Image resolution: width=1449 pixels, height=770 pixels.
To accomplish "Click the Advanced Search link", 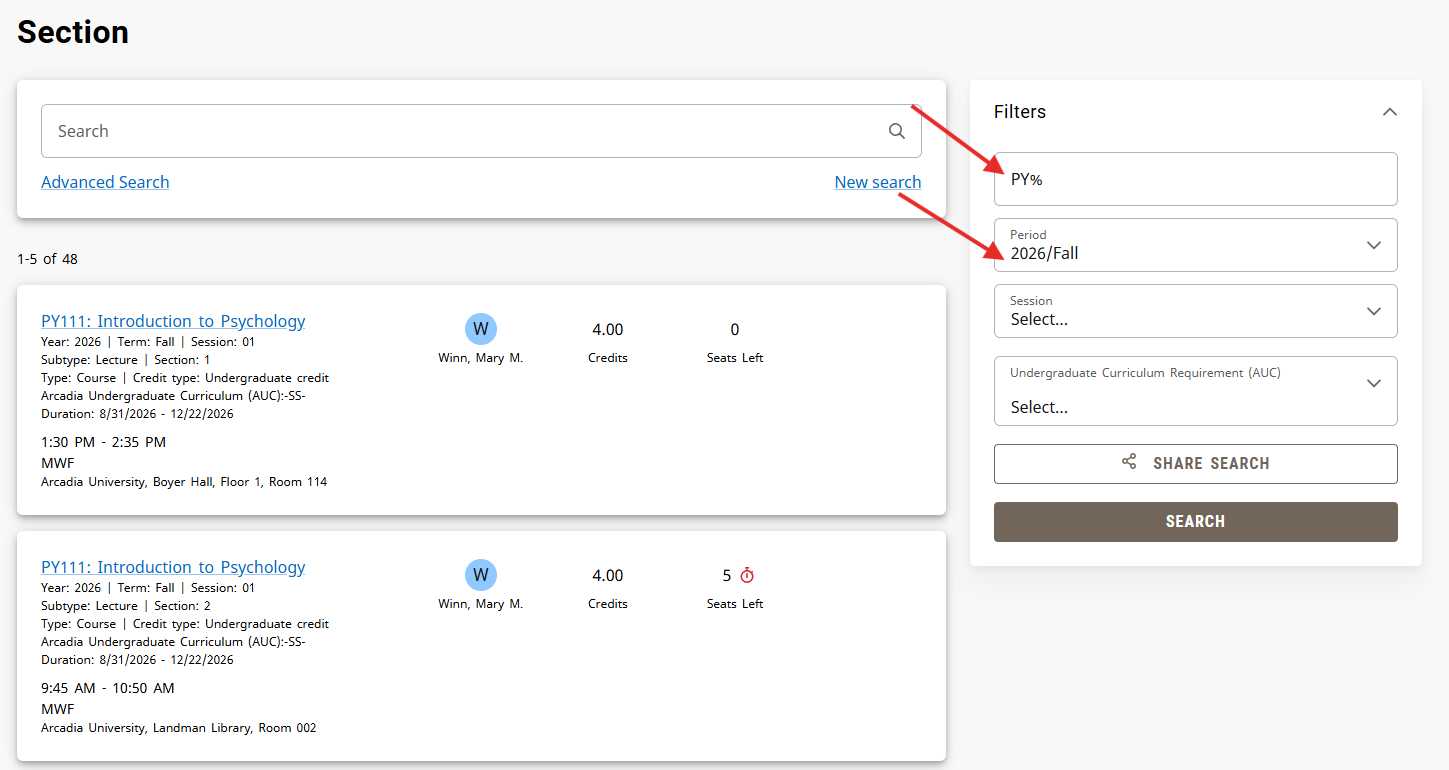I will 105,182.
